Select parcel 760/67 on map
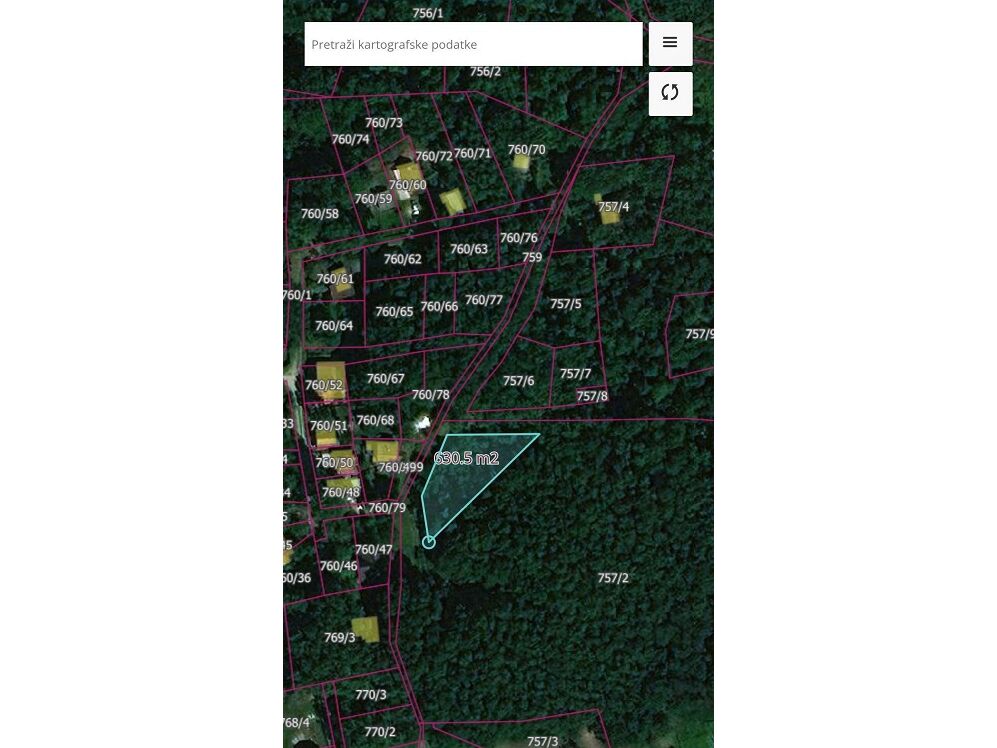997x748 pixels. tap(385, 378)
